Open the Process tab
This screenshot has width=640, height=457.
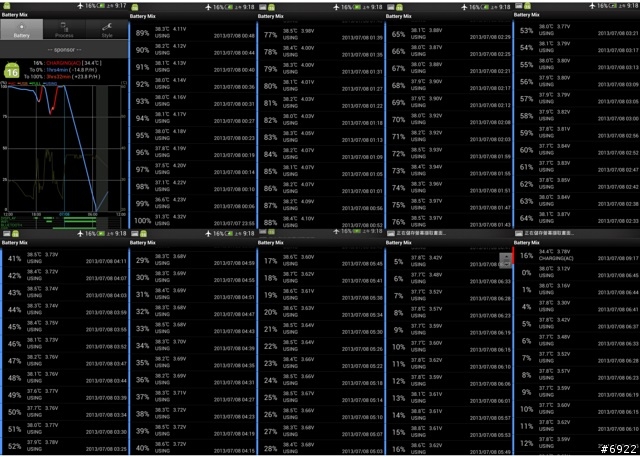click(x=64, y=29)
